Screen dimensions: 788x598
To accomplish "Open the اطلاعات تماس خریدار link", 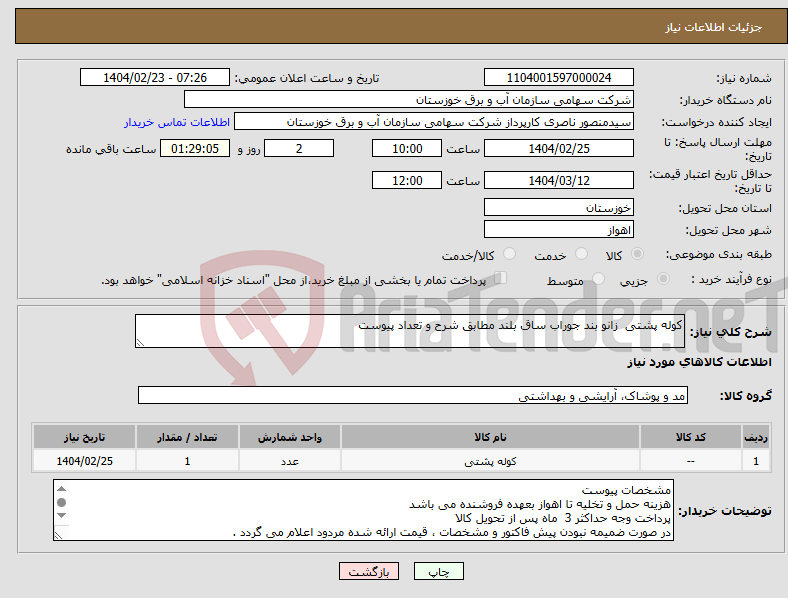I will point(177,122).
